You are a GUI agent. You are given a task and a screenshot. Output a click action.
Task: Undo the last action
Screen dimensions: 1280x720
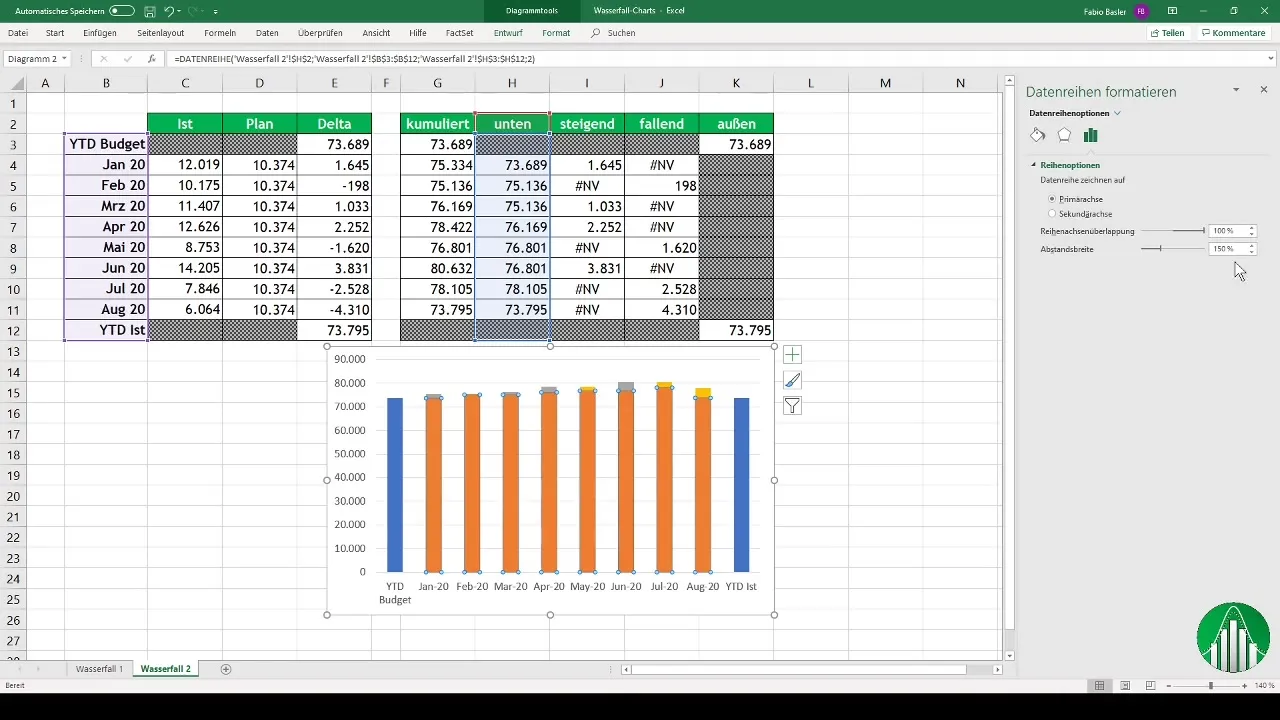168,11
